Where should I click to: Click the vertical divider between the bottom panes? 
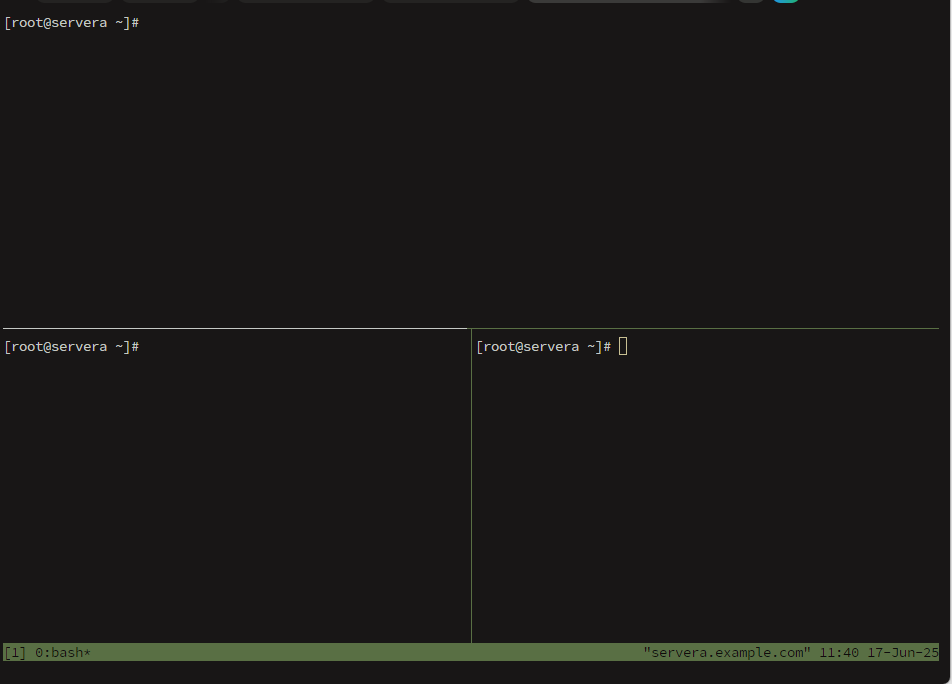(x=471, y=486)
